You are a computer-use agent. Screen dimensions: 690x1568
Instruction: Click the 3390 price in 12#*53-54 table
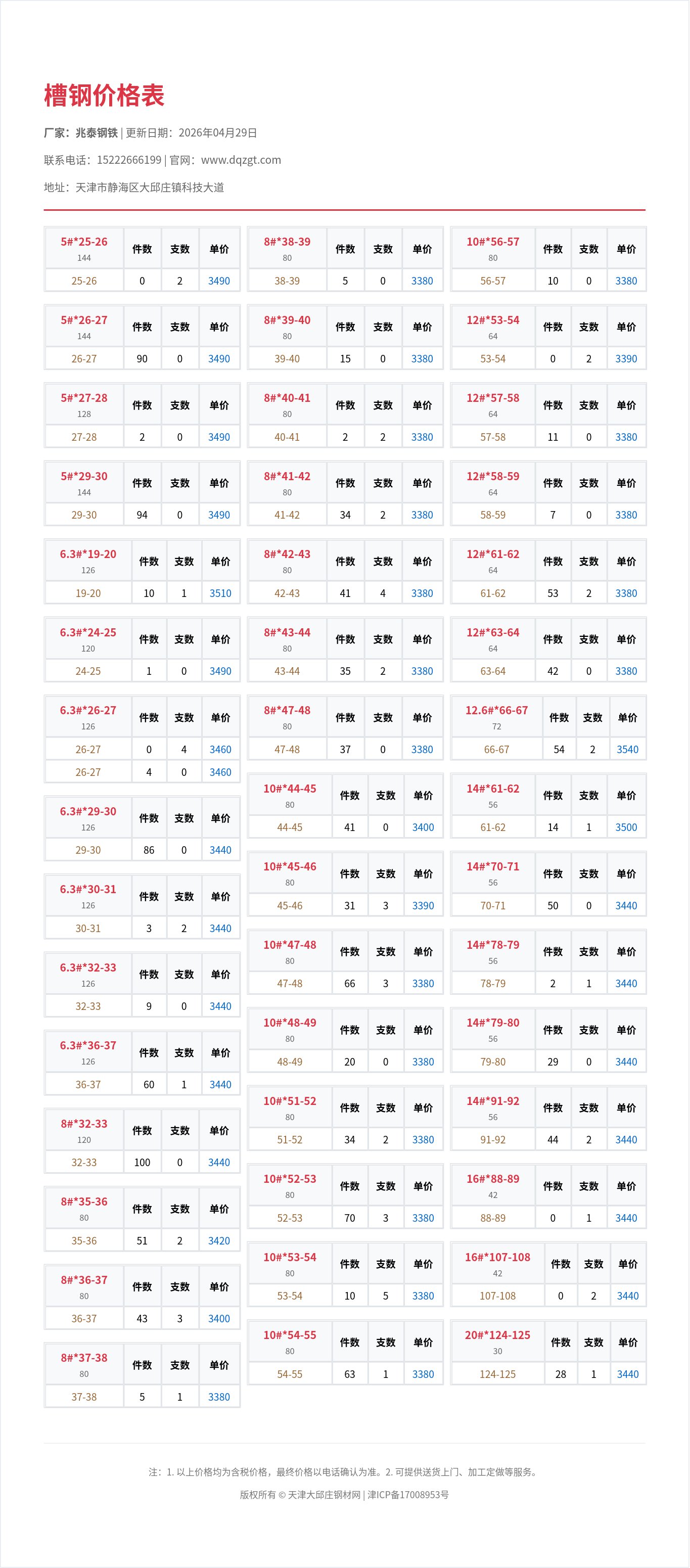pos(626,358)
